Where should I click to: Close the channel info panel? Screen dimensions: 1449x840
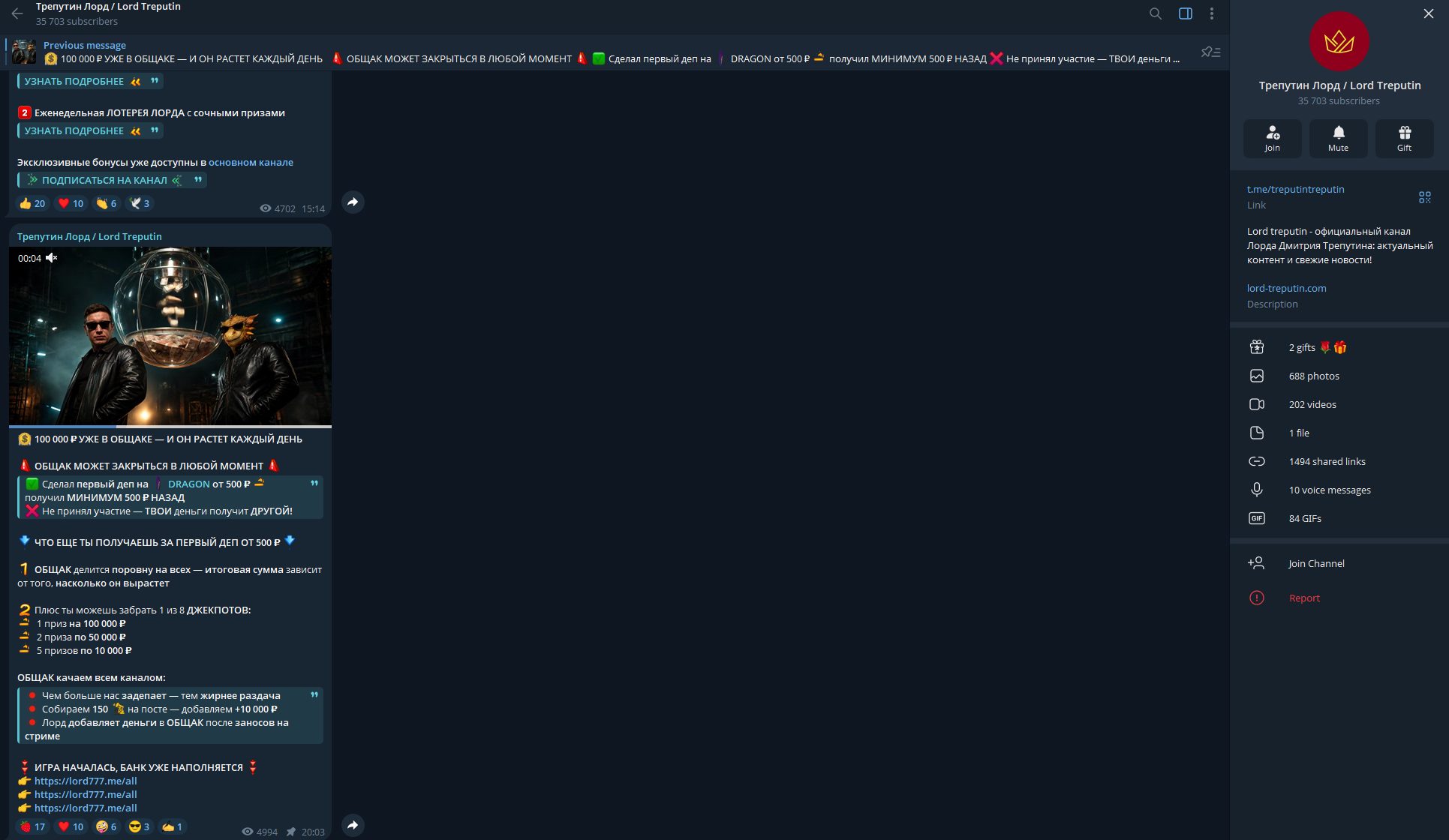(1429, 13)
